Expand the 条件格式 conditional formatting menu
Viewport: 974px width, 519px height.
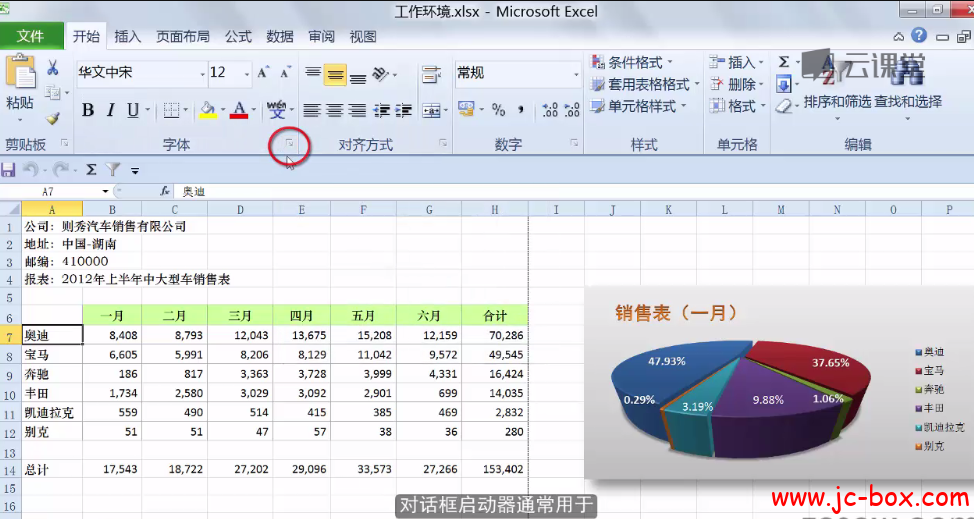coord(632,62)
